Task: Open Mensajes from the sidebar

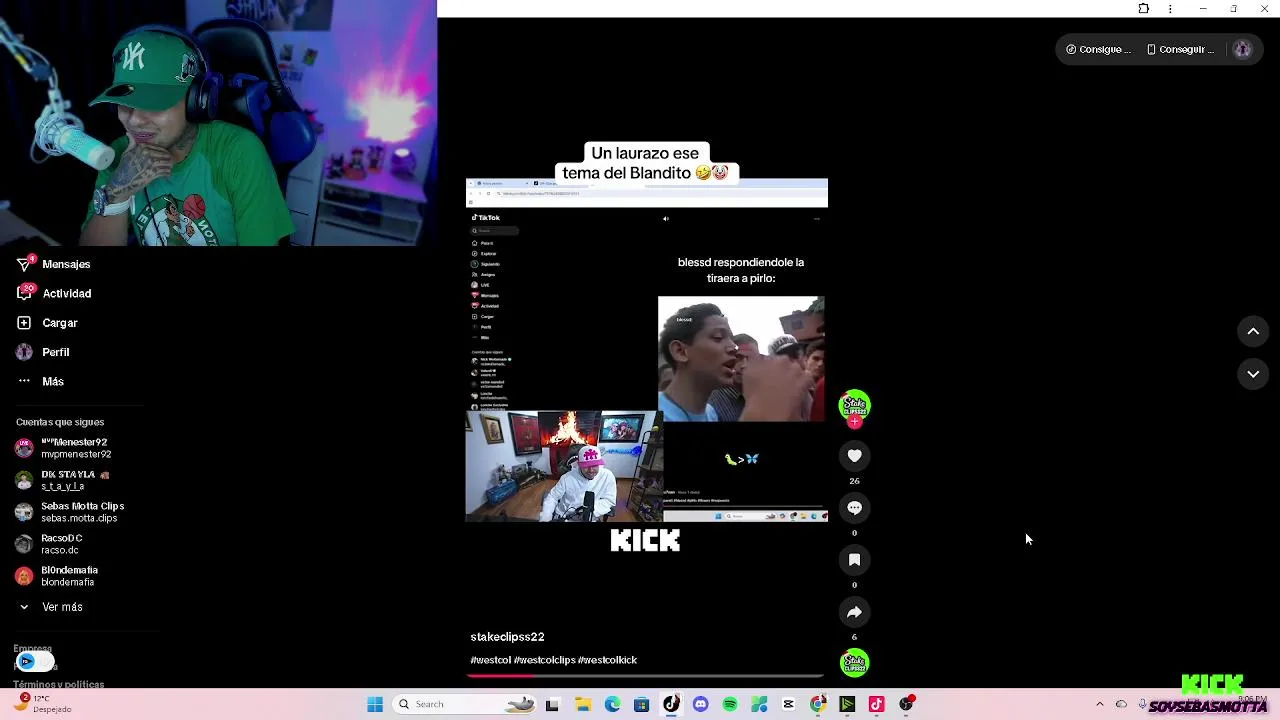Action: click(x=55, y=264)
